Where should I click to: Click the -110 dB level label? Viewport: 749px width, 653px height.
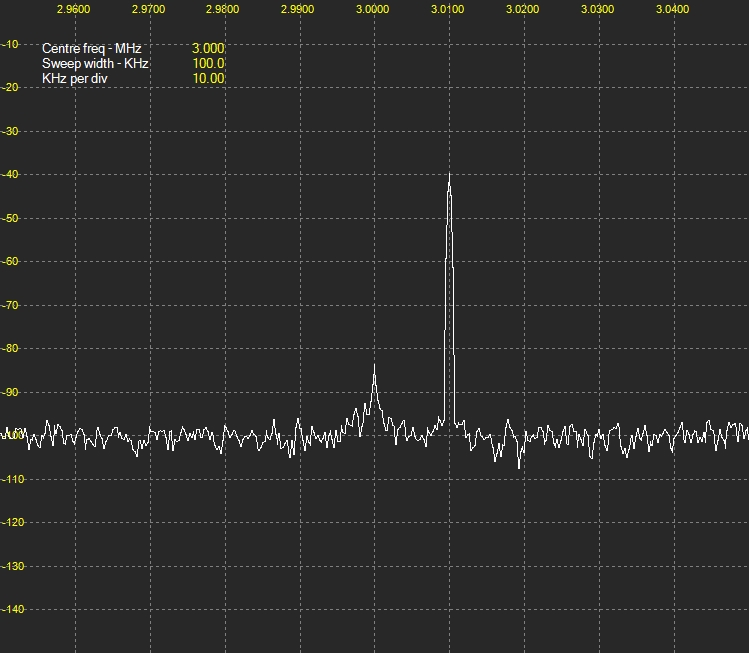coord(12,479)
